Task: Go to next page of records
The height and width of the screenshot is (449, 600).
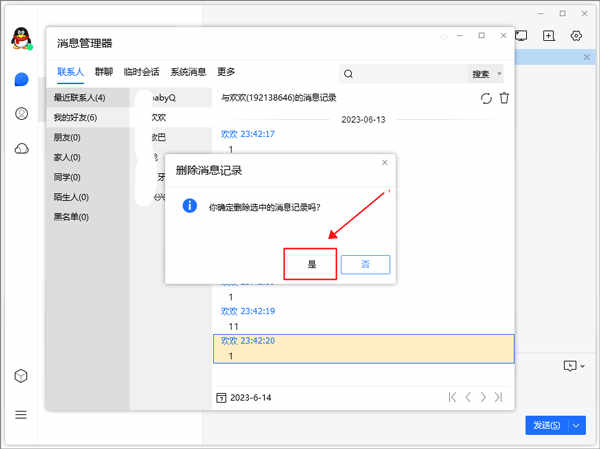Action: (483, 397)
